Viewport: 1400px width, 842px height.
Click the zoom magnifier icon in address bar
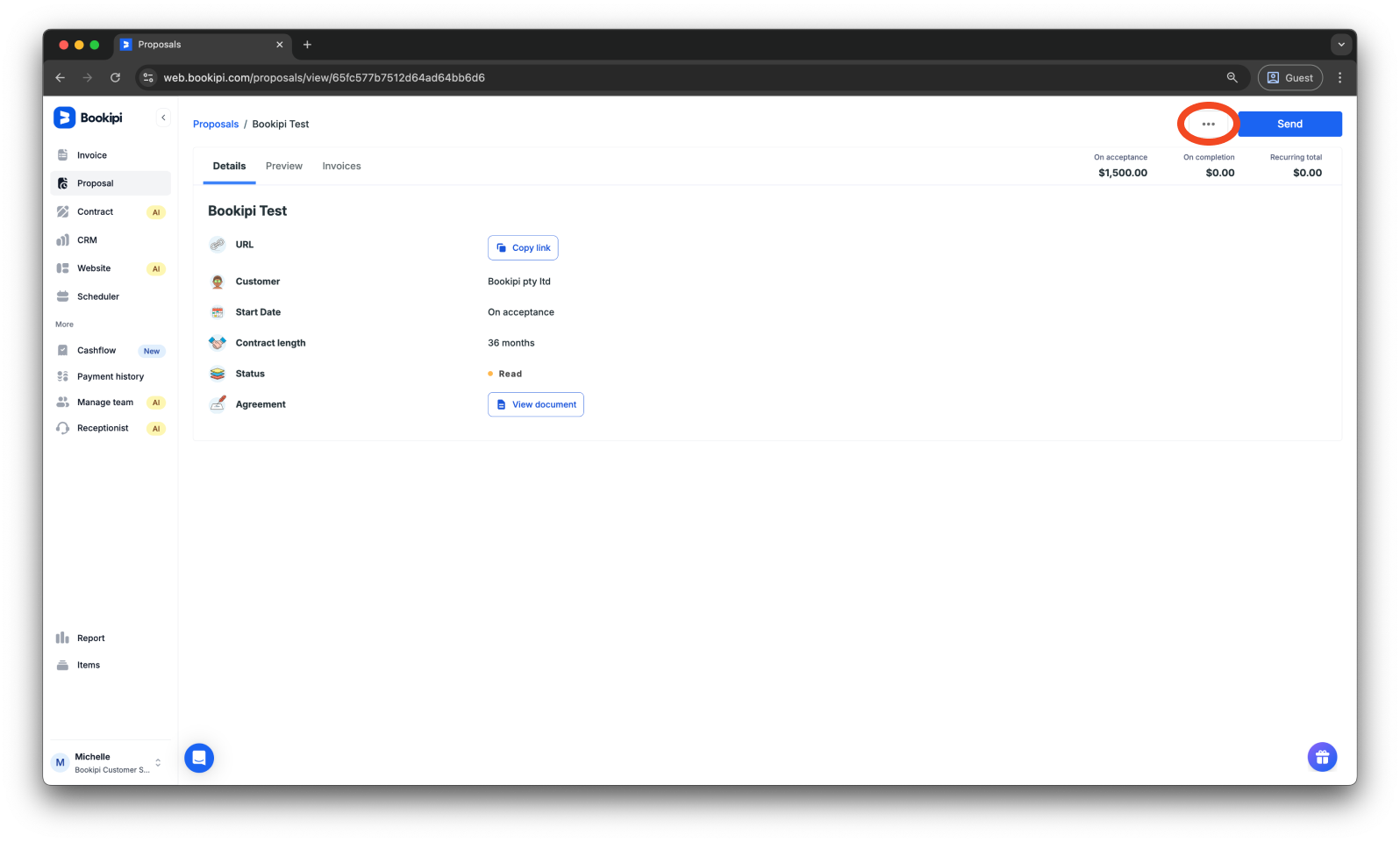pos(1232,77)
